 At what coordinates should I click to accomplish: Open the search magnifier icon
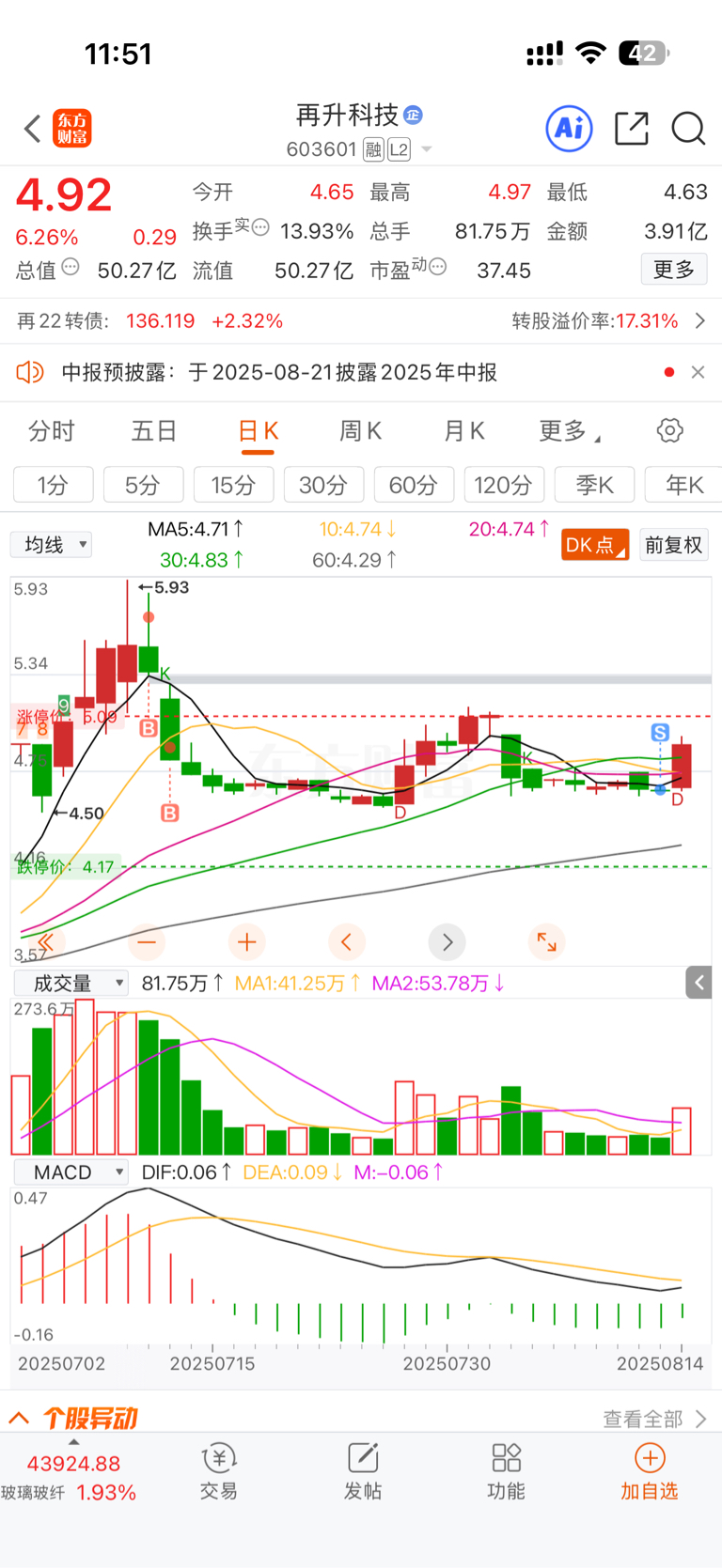[688, 128]
